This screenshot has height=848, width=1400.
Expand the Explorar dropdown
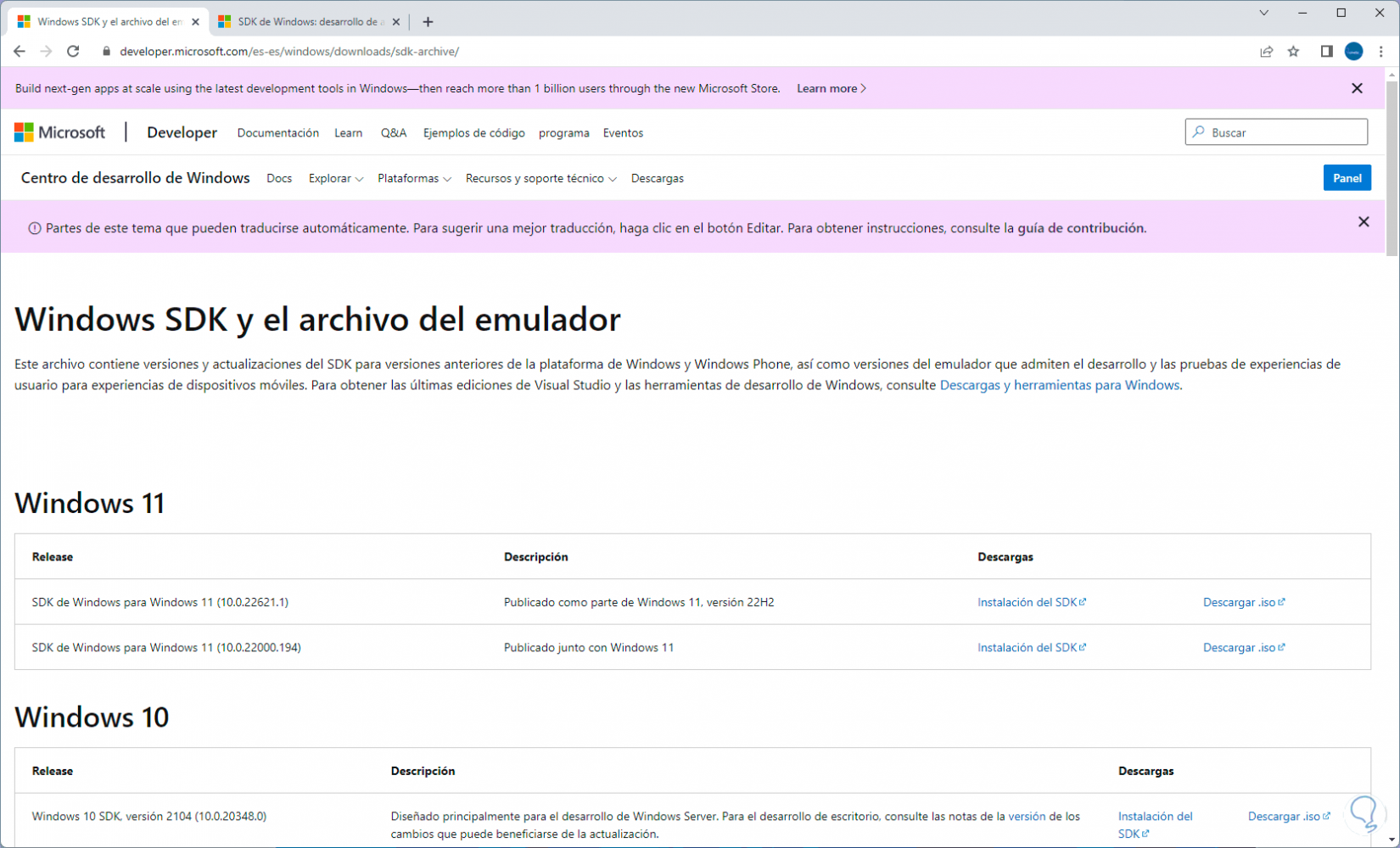[x=336, y=179]
